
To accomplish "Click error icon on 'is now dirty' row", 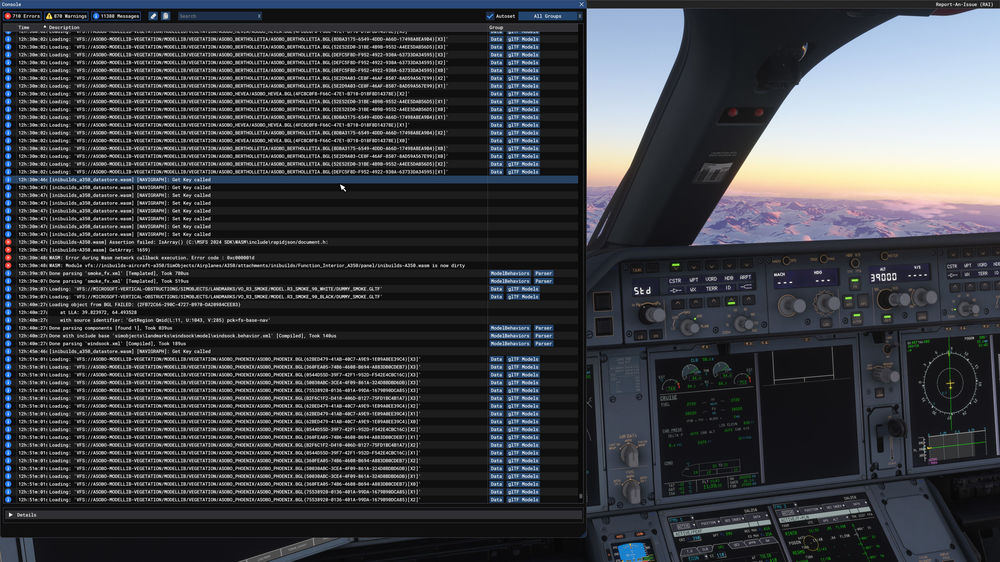I will pyautogui.click(x=8, y=265).
